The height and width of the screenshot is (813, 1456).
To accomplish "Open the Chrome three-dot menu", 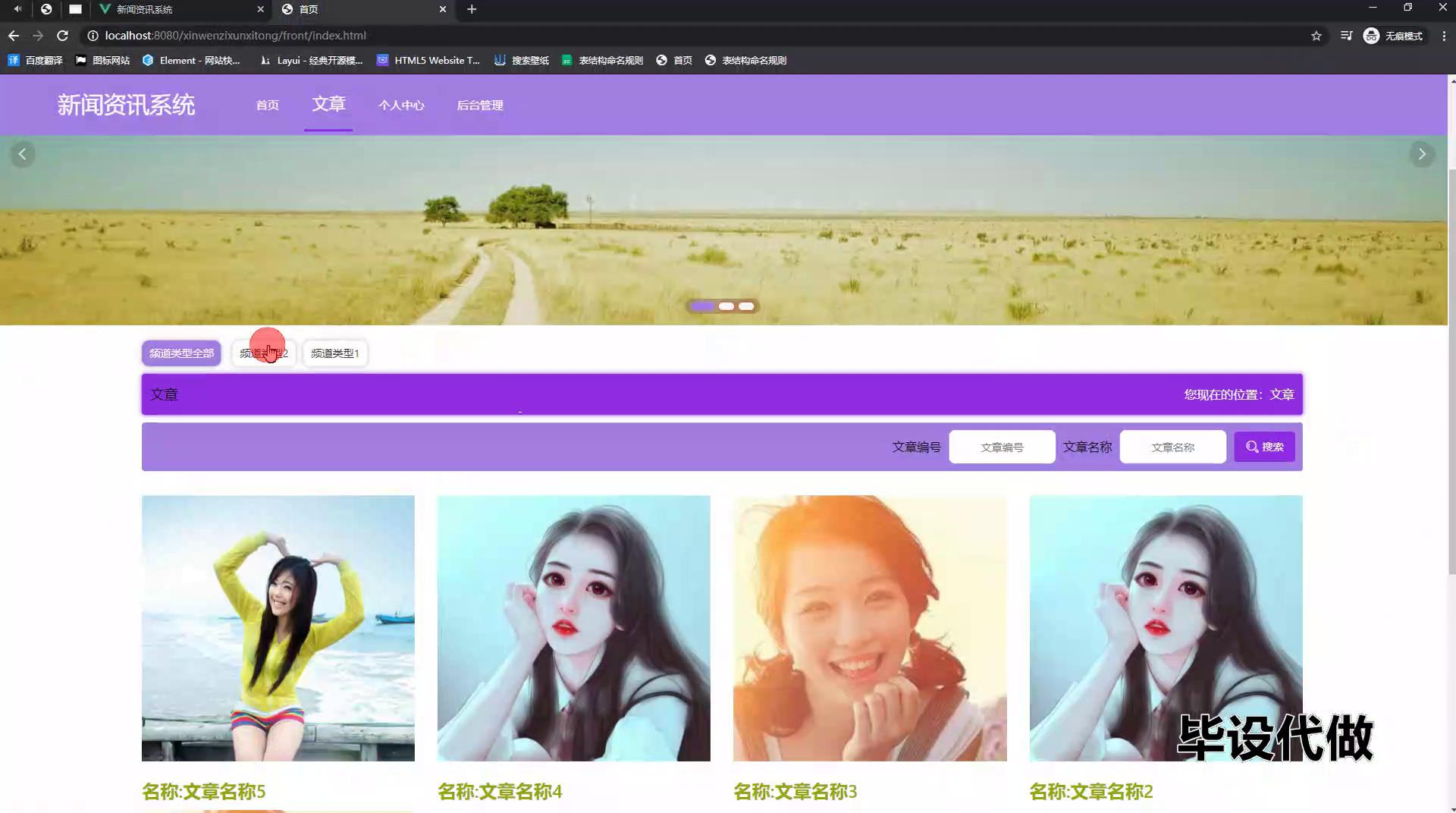I will 1444,36.
